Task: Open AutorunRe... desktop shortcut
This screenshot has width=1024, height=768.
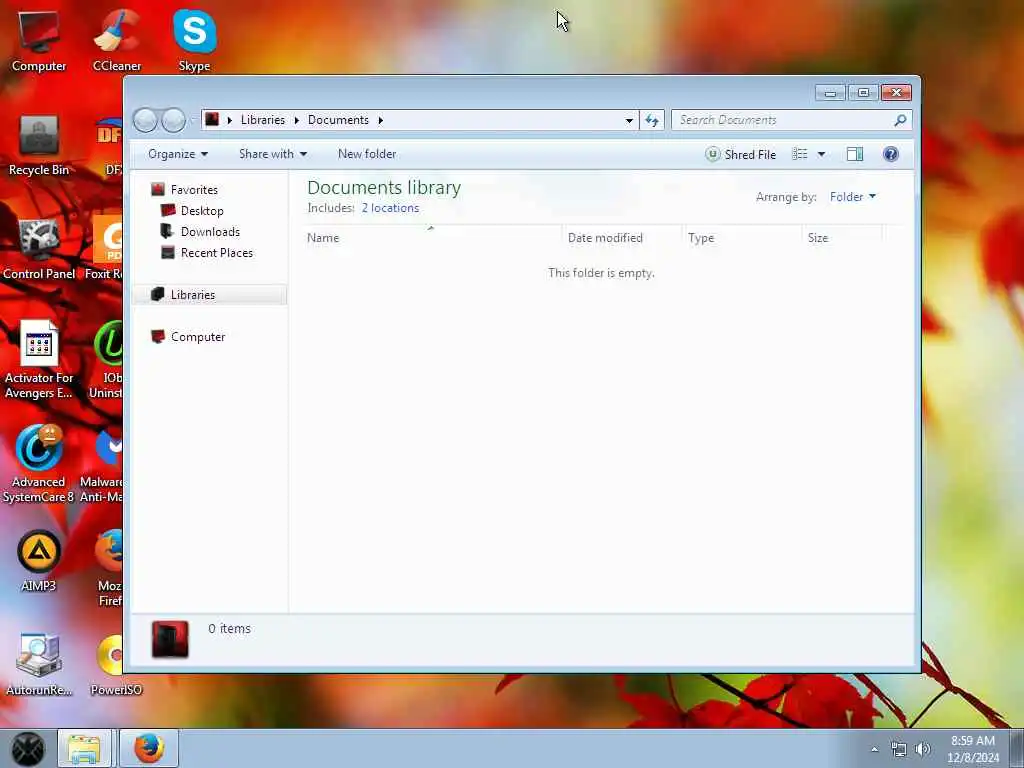Action: [39, 665]
